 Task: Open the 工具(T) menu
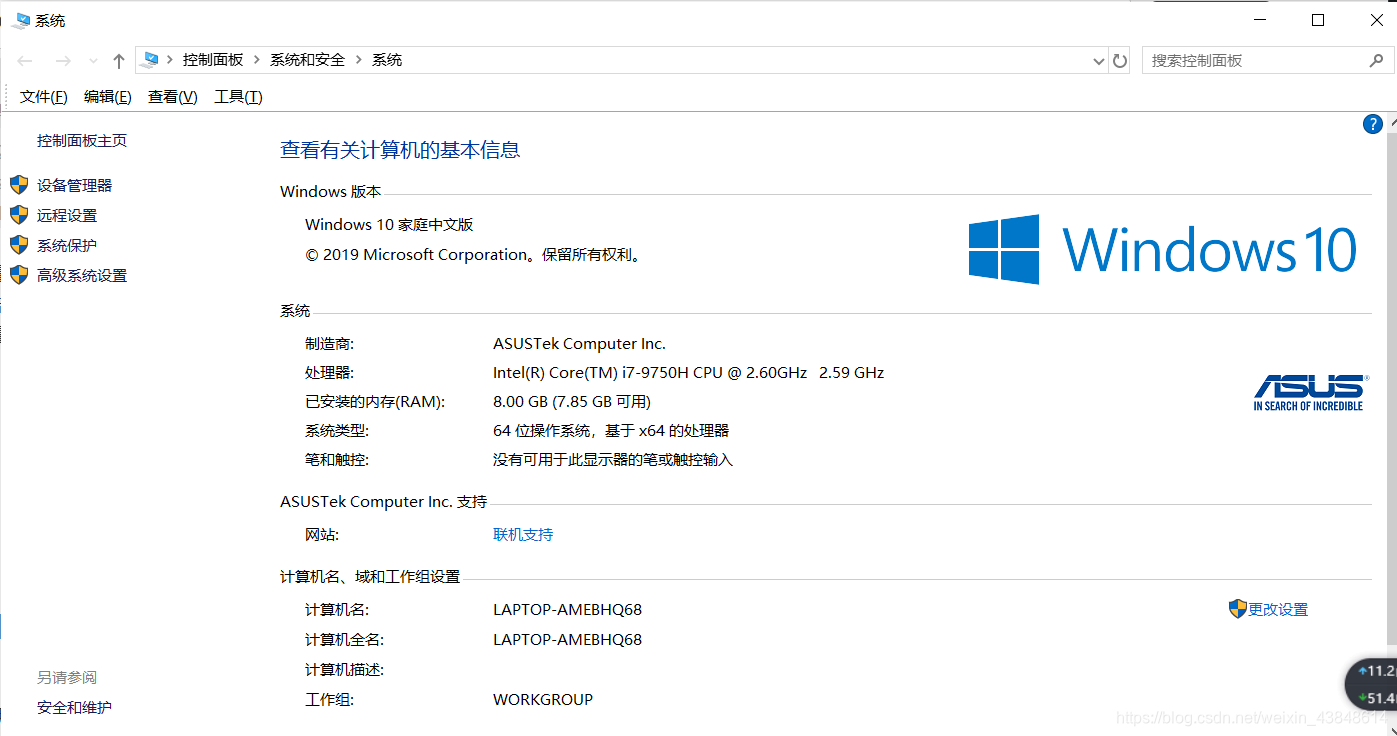(x=238, y=97)
